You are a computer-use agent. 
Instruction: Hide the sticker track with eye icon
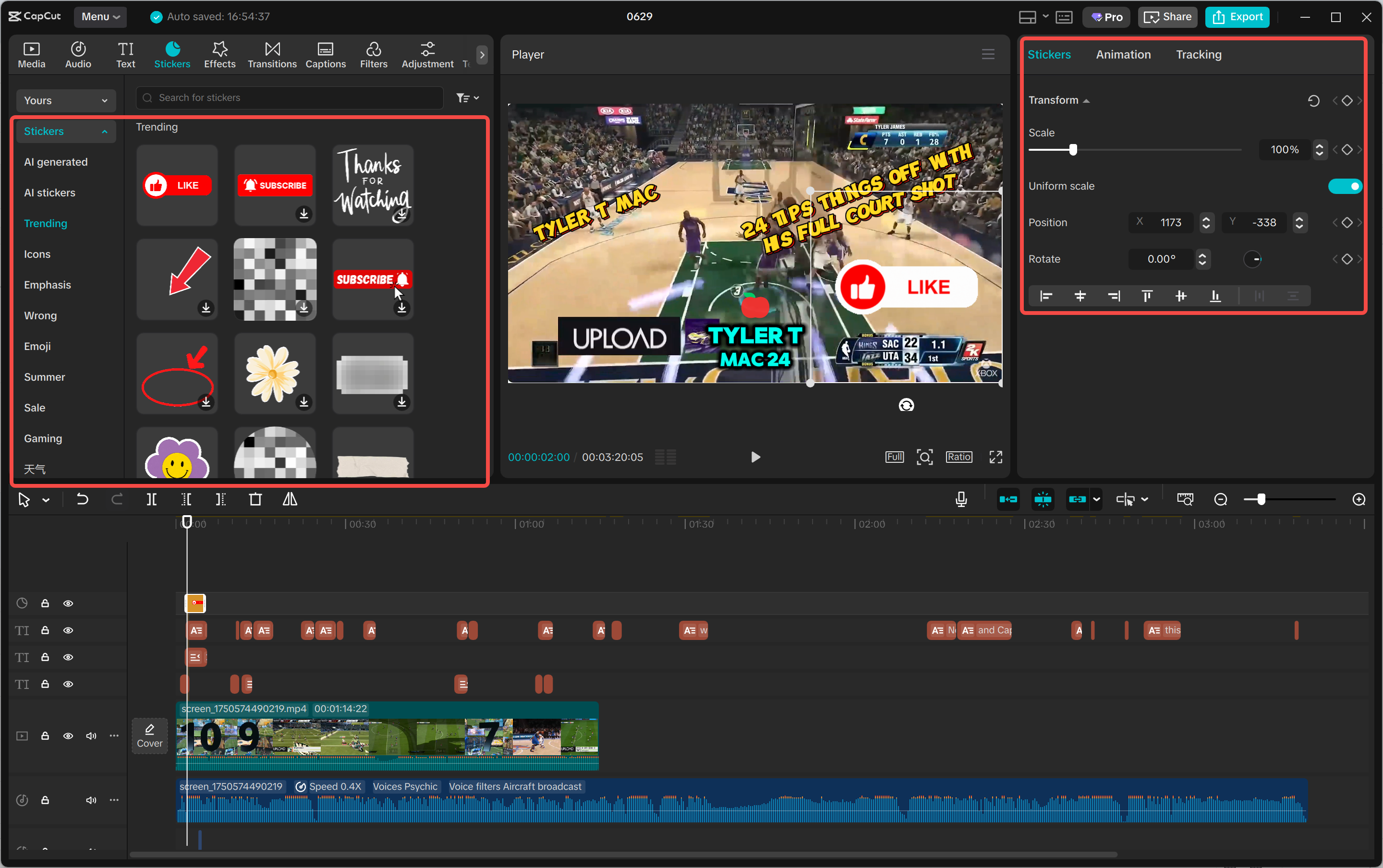[x=68, y=603]
